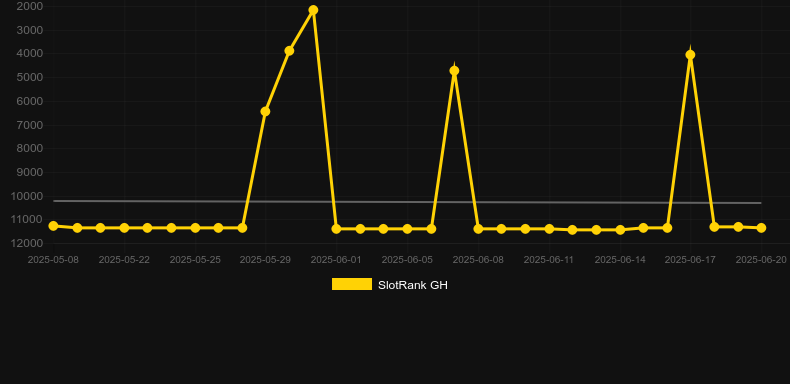Select the data point above 2025-05-29 label
The image size is (790, 384).
(265, 111)
